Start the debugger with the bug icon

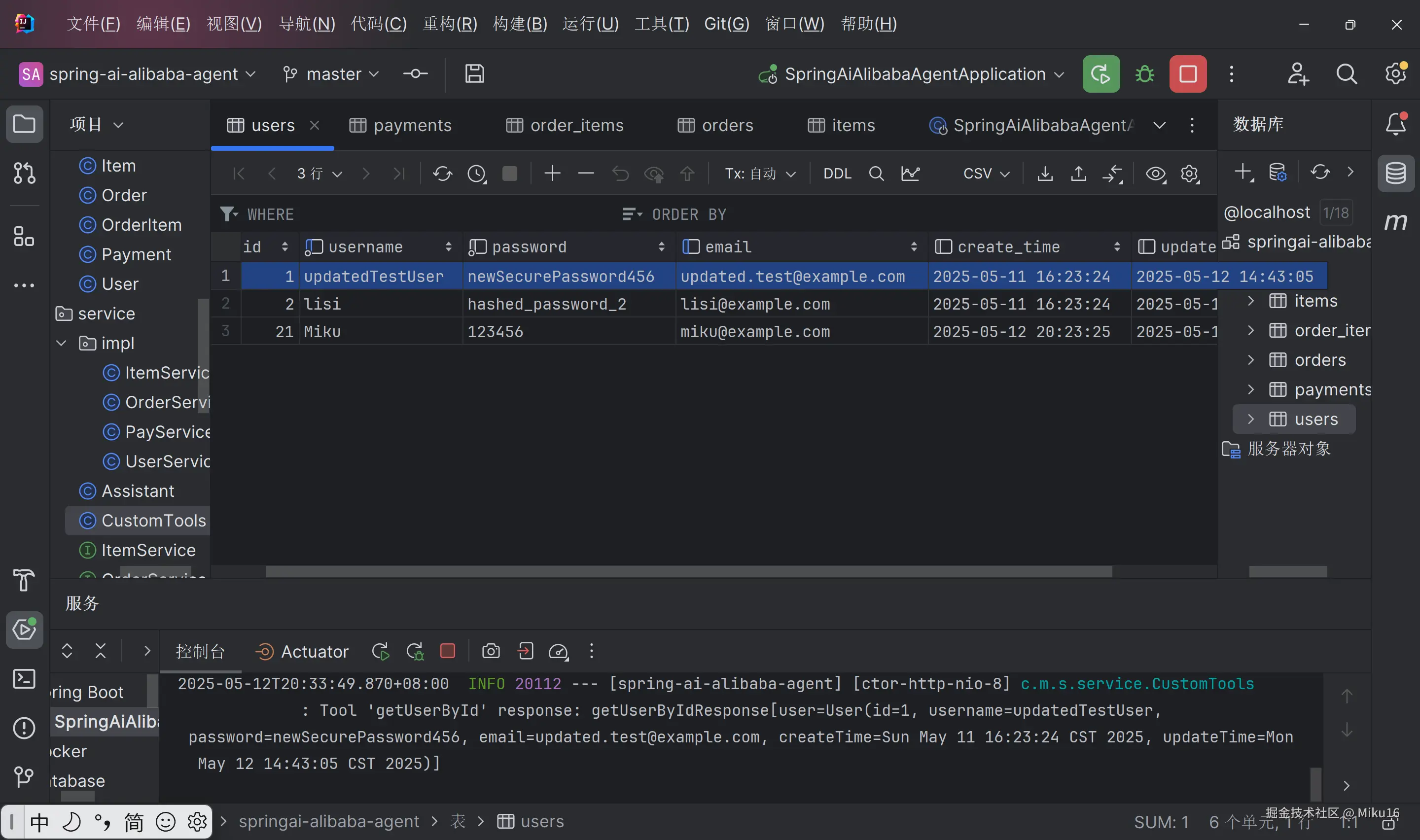click(x=1144, y=73)
